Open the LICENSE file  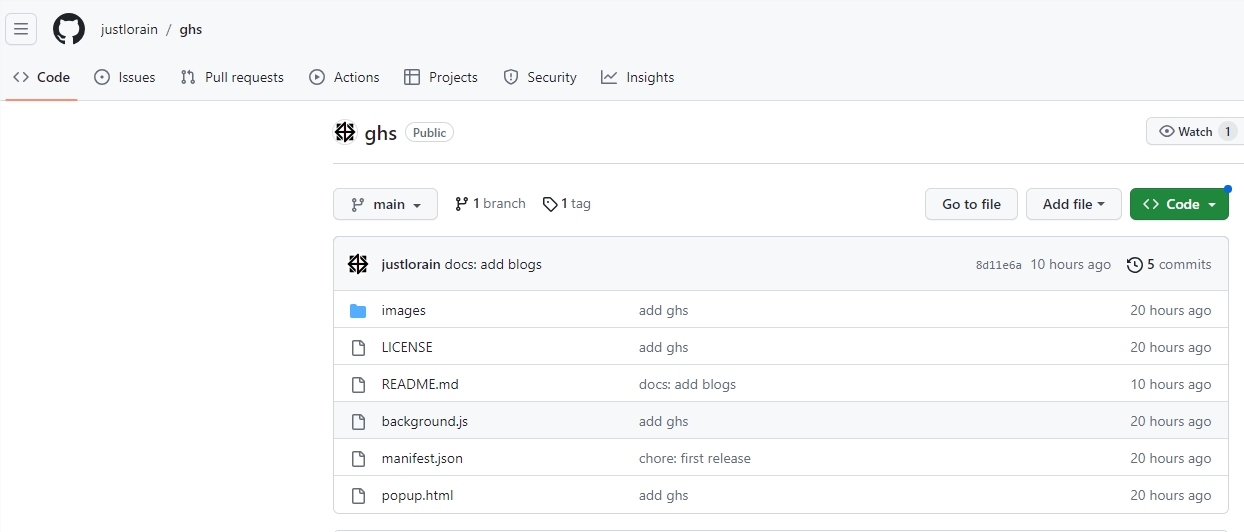point(407,348)
